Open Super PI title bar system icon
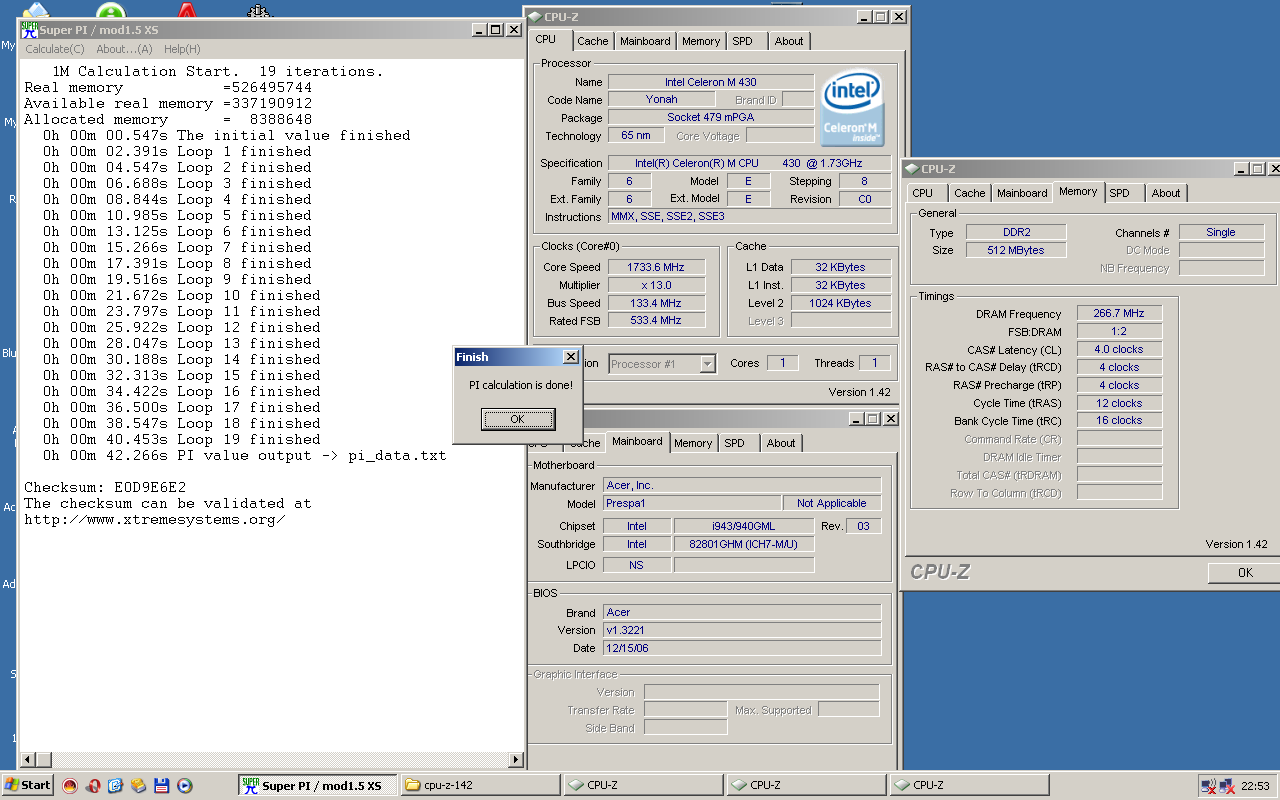The height and width of the screenshot is (800, 1280). pos(29,29)
